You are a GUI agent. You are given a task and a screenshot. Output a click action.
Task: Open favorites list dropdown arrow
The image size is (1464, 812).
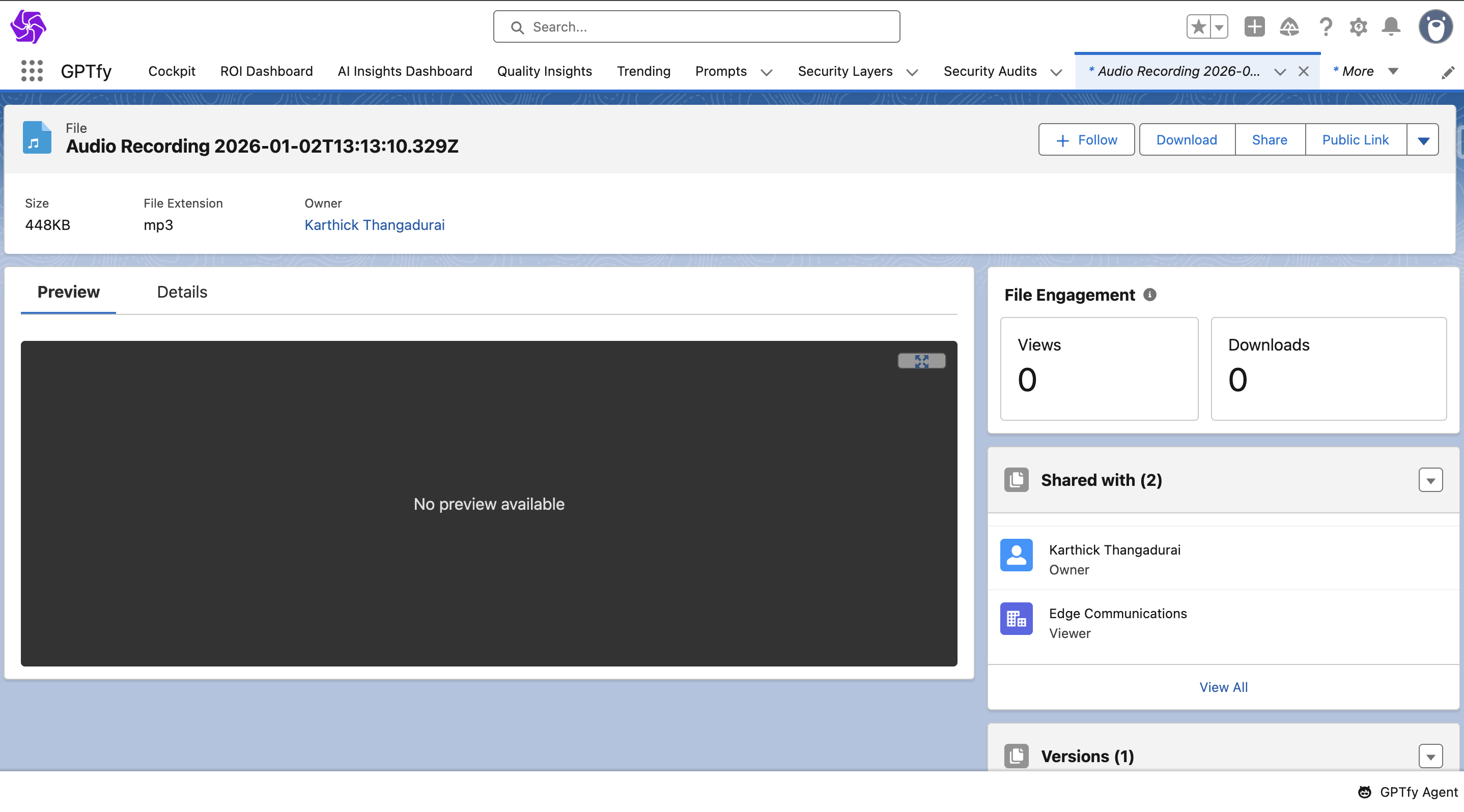coord(1219,26)
